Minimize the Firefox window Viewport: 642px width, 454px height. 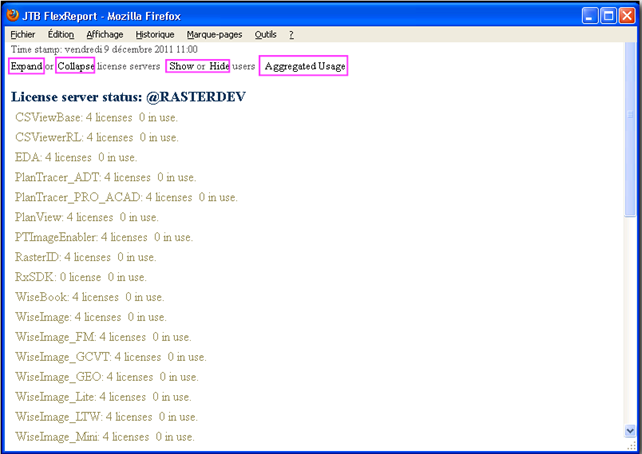coord(590,16)
